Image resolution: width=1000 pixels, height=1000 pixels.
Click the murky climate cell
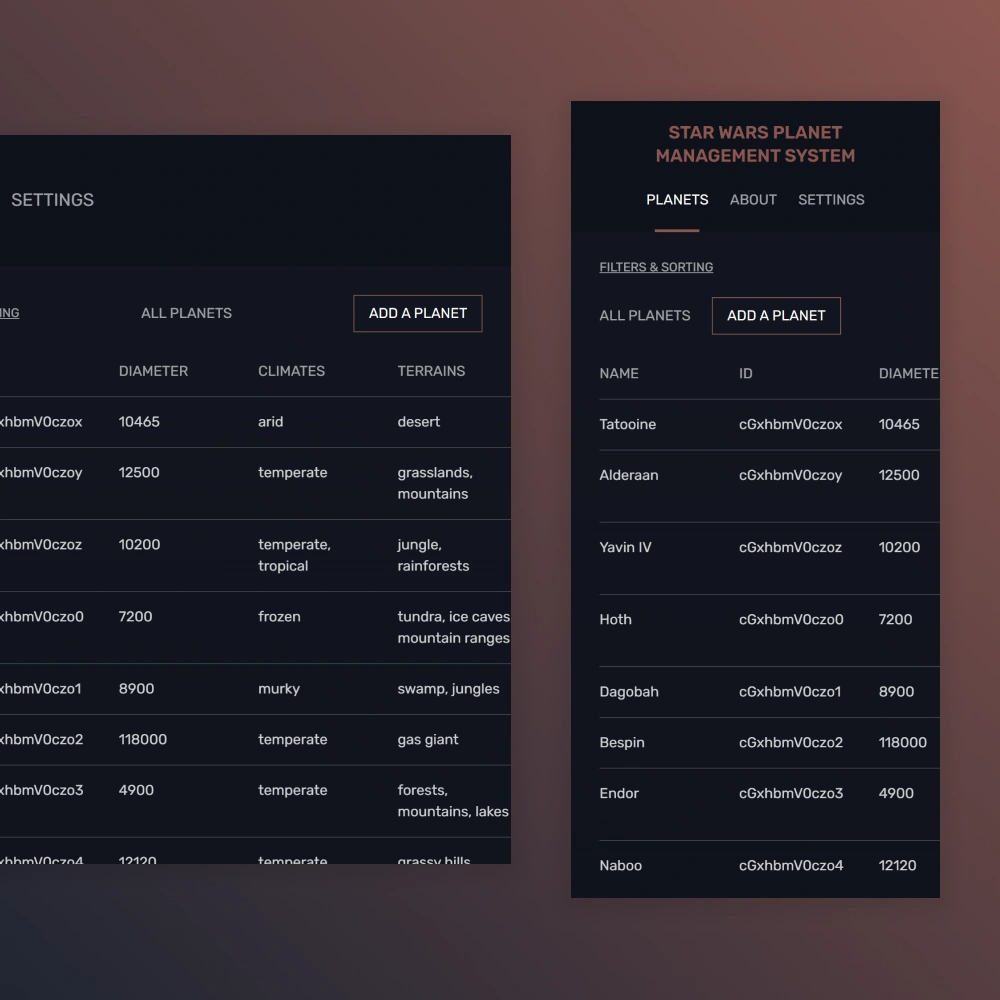click(279, 689)
